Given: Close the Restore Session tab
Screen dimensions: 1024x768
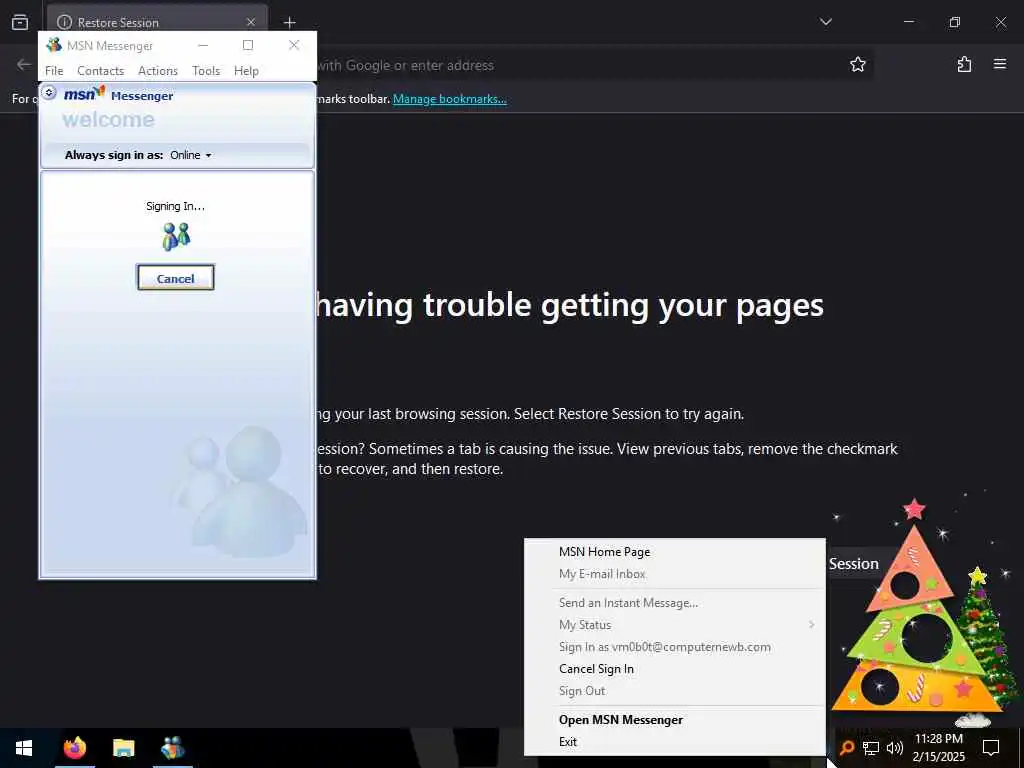Looking at the screenshot, I should pos(251,22).
